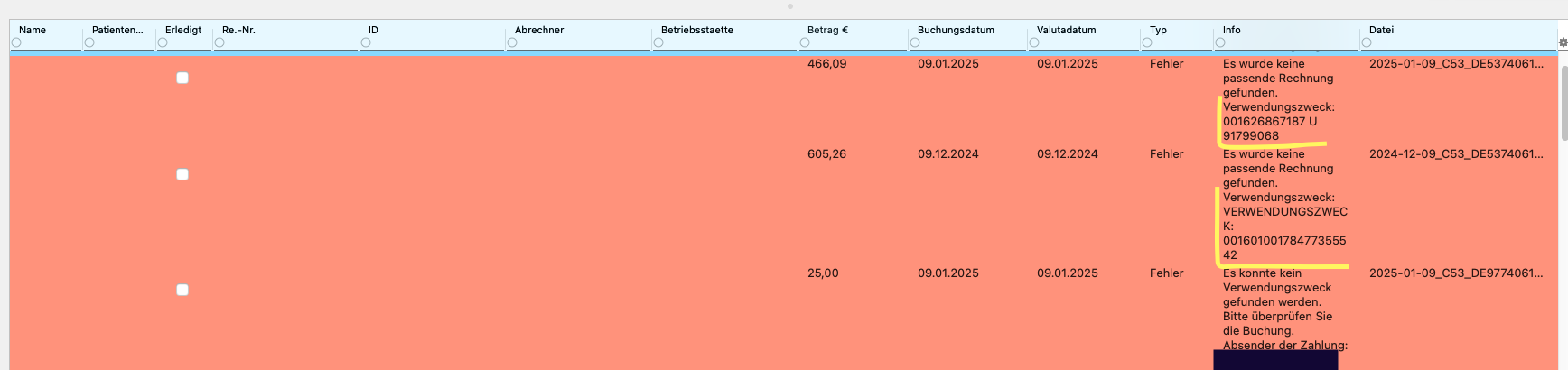Viewport: 1568px width, 370px height.
Task: Click the vertical scrollbar thumb of the table
Action: [x=1564, y=102]
